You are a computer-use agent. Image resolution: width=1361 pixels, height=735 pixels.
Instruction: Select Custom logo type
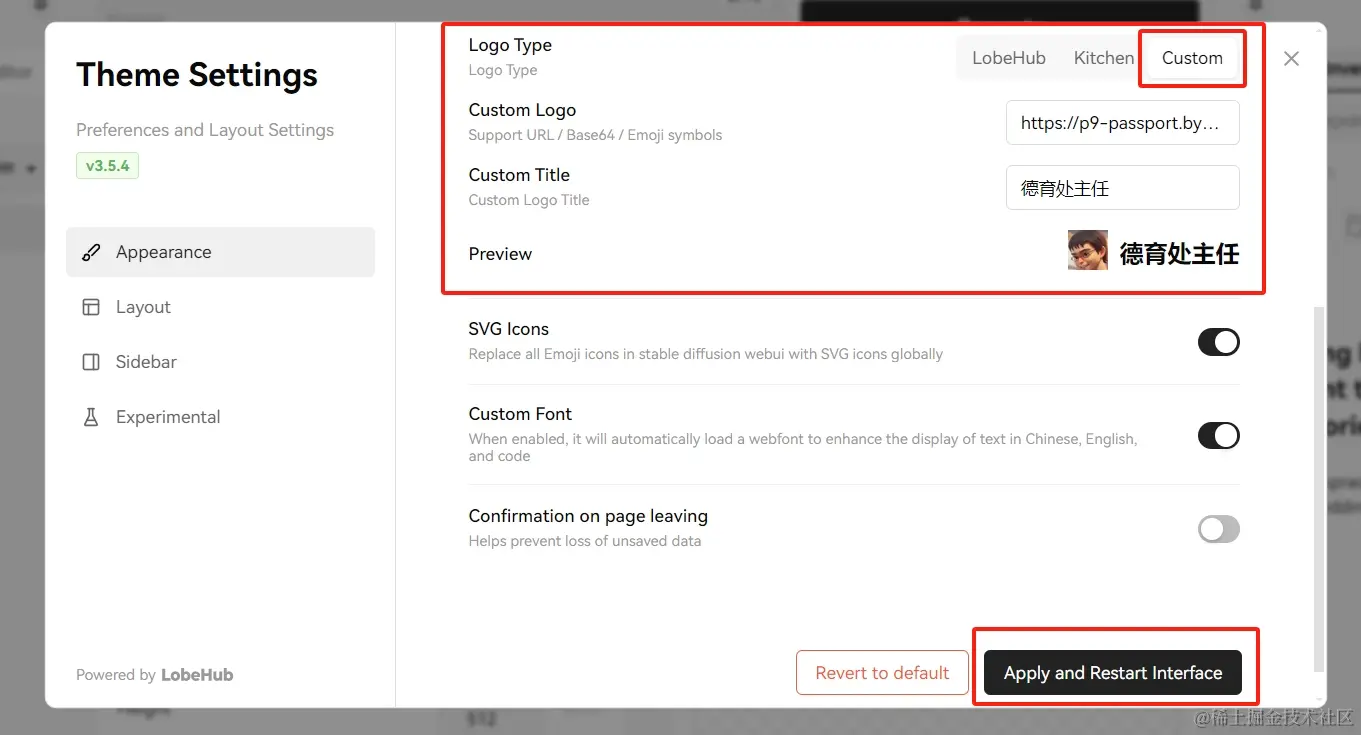(1192, 58)
